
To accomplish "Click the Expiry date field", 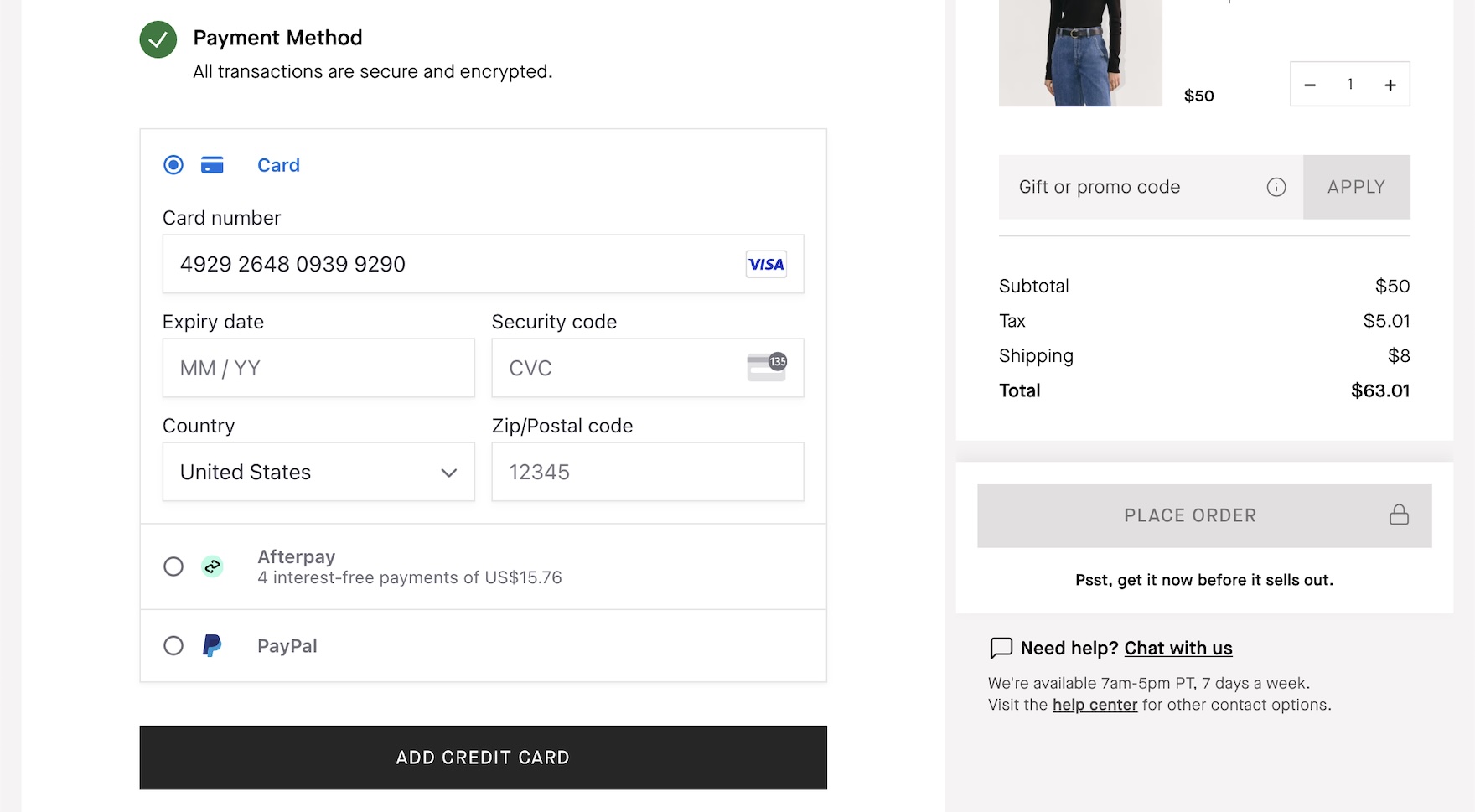I will pyautogui.click(x=318, y=368).
